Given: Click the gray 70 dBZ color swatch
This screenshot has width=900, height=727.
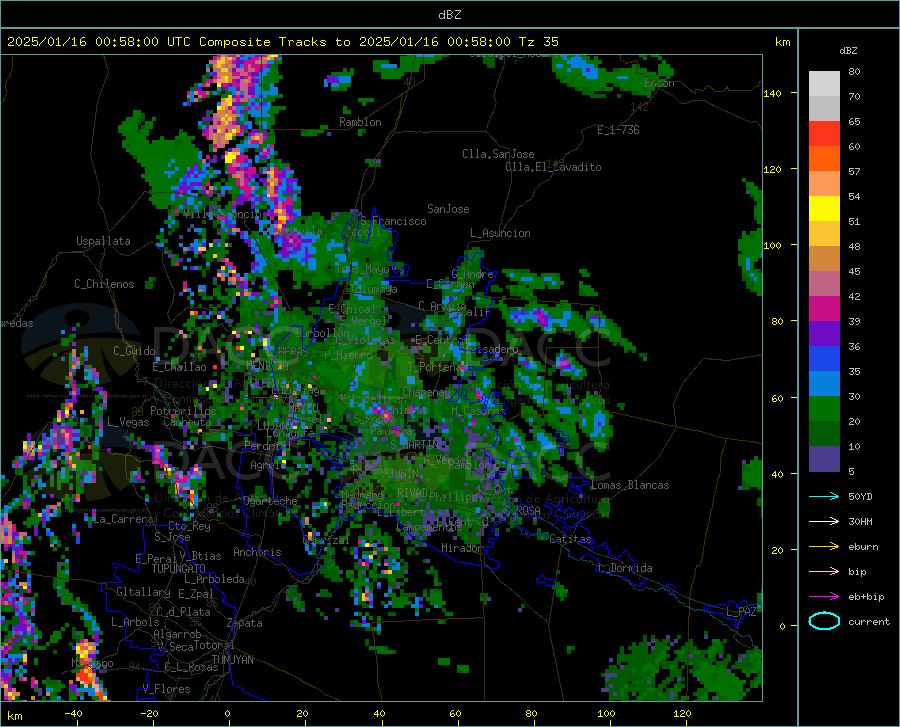Looking at the screenshot, I should 824,108.
